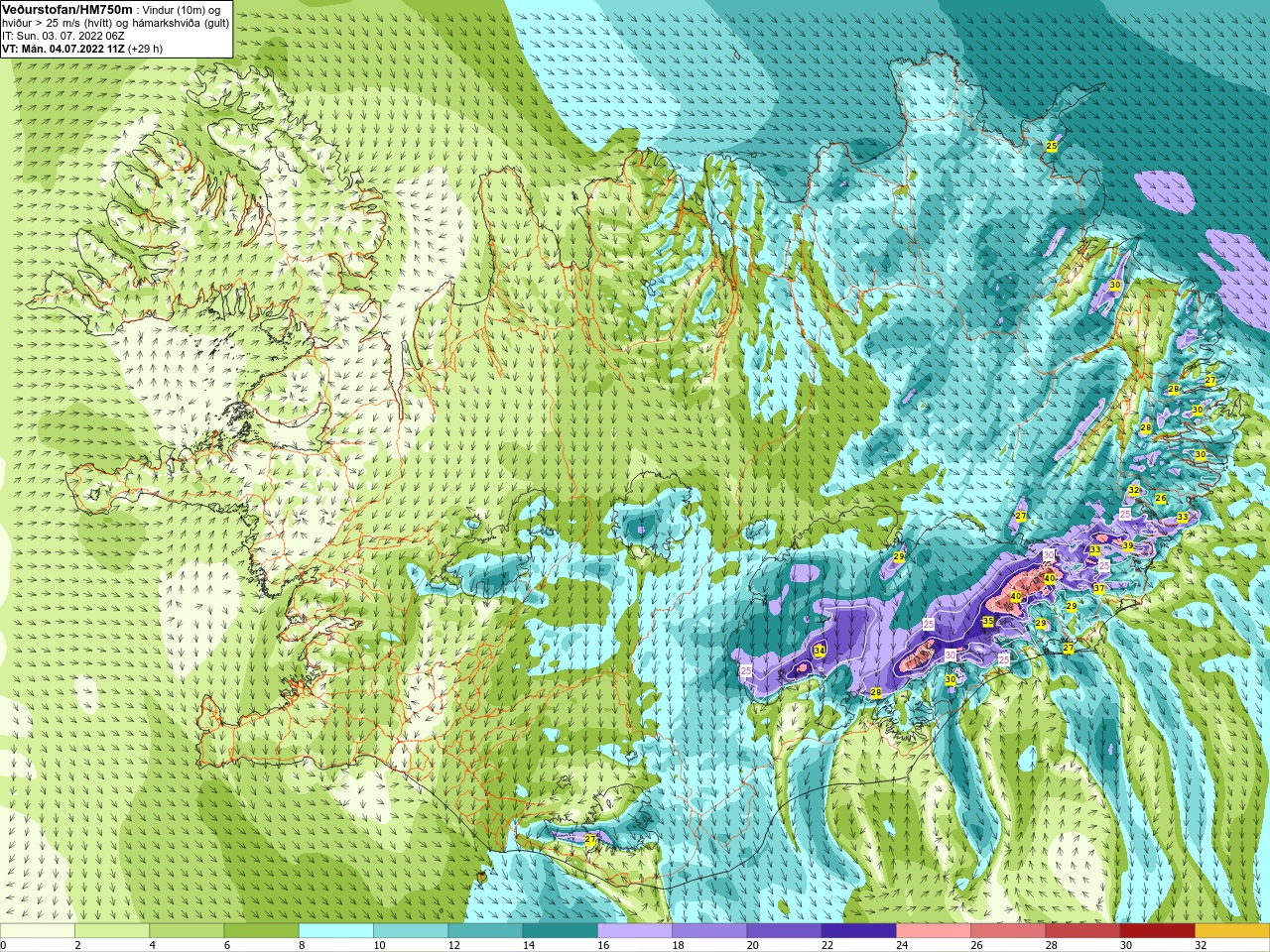Screen dimensions: 1270x952
Task: Pick the 28–30 m/s red legend swatch
Action: pos(1082,931)
